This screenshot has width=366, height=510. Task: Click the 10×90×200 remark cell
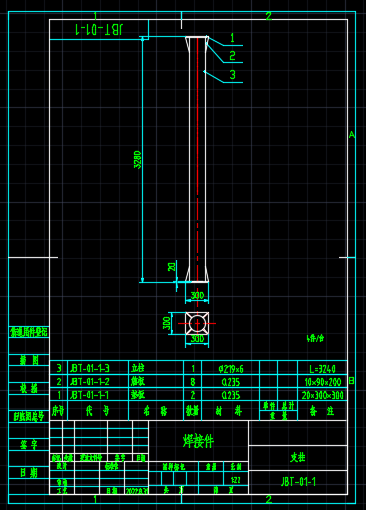323,382
